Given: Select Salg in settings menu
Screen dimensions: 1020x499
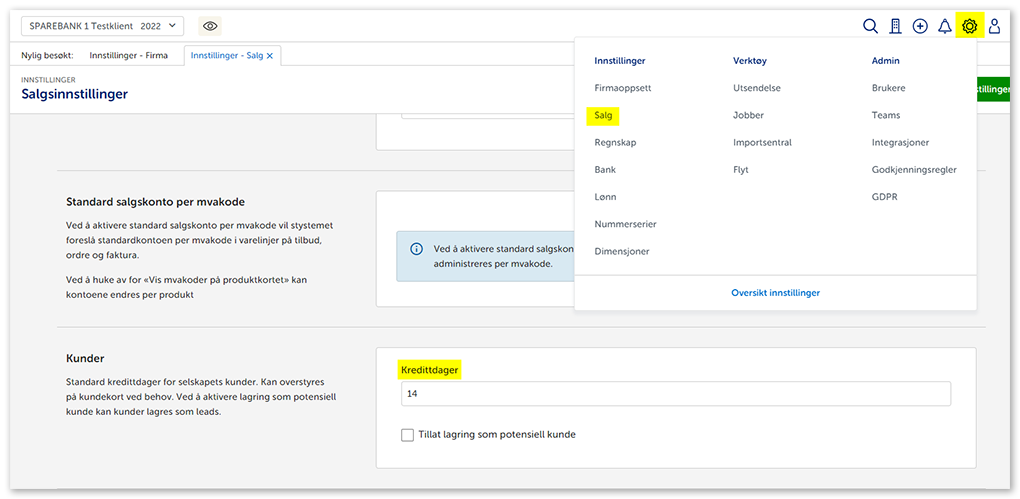Looking at the screenshot, I should (603, 116).
